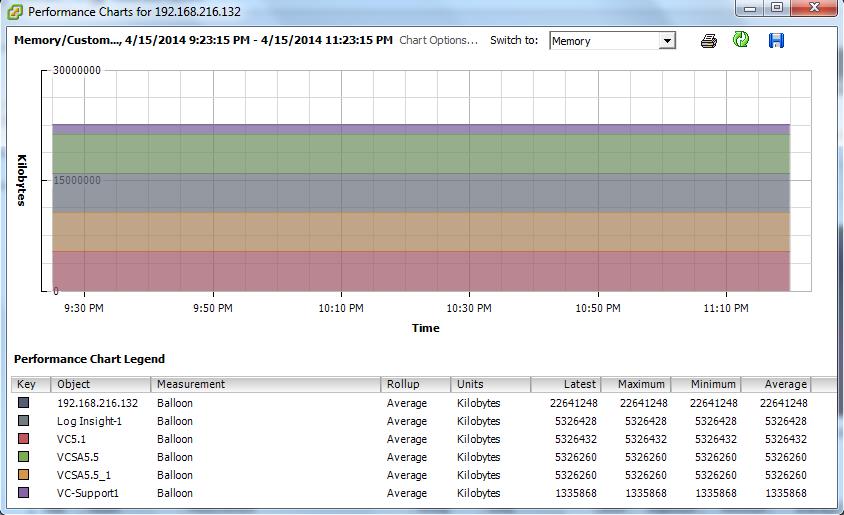Save the chart with the floppy disk icon
Viewport: 844px width, 515px height.
[x=776, y=40]
